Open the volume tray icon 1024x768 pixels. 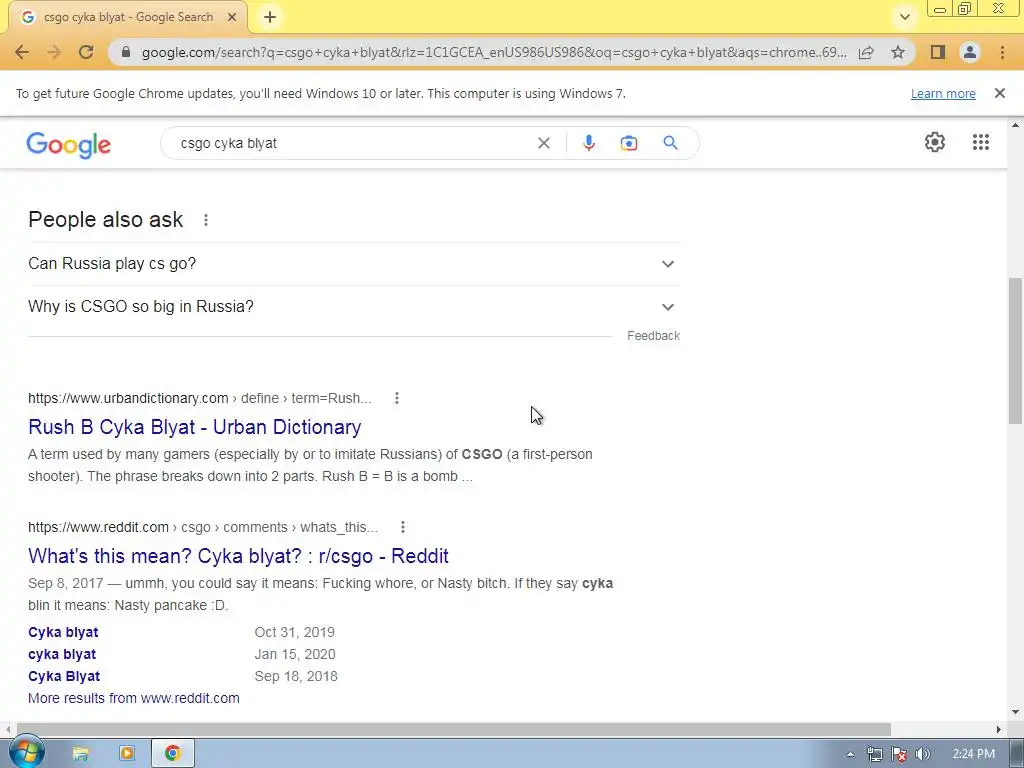pos(922,754)
